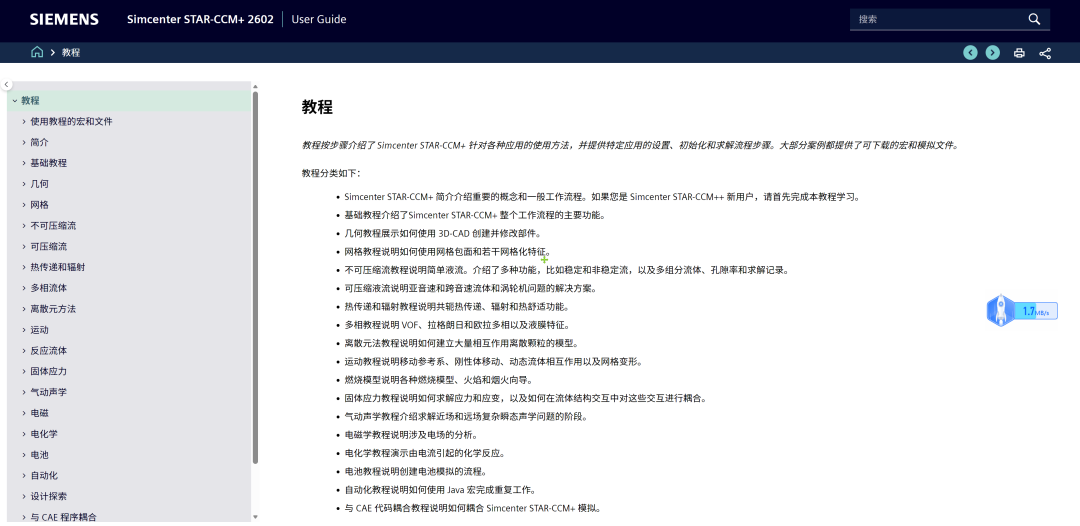Click bullet about CAE 代码耦合教程
1080x526 pixels.
(473, 509)
